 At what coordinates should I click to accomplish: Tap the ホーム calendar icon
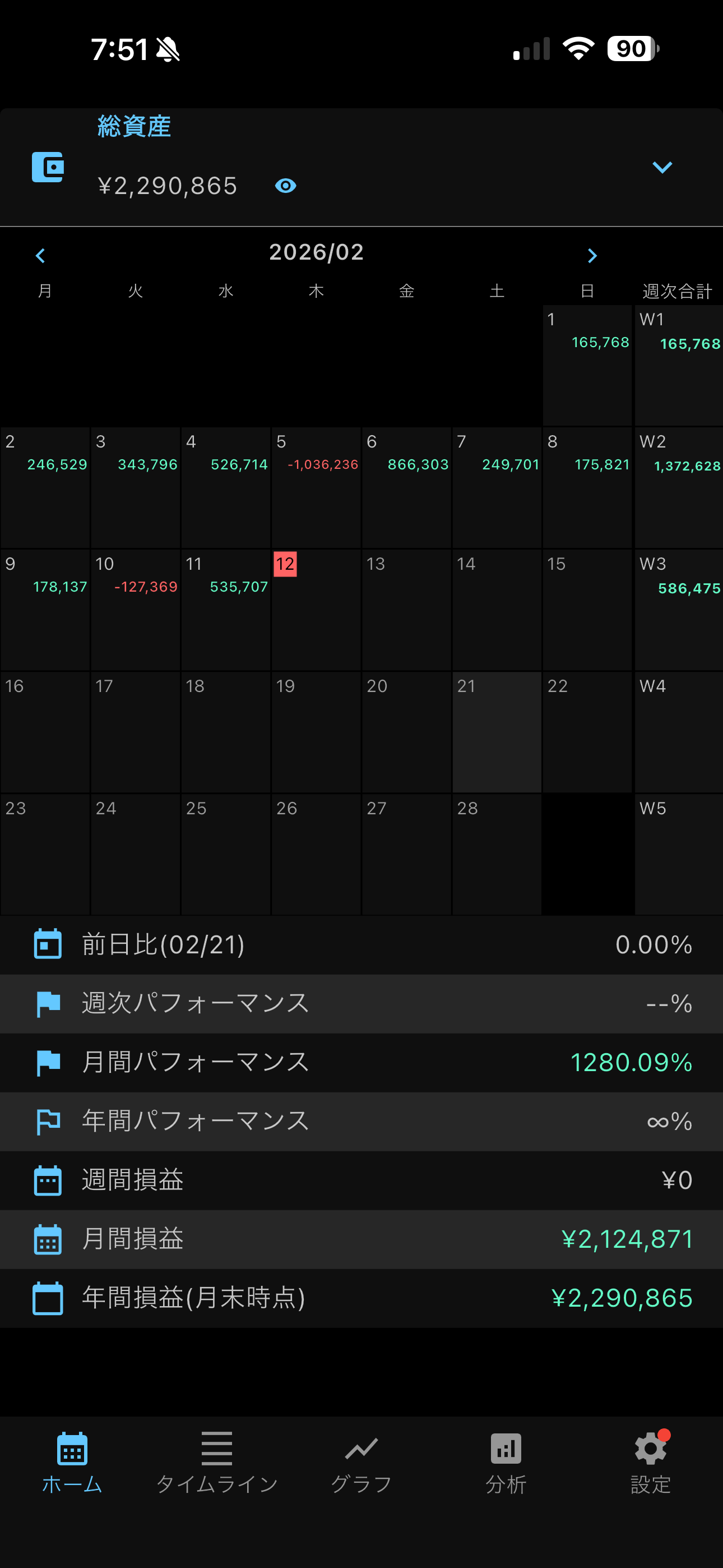(72, 1449)
